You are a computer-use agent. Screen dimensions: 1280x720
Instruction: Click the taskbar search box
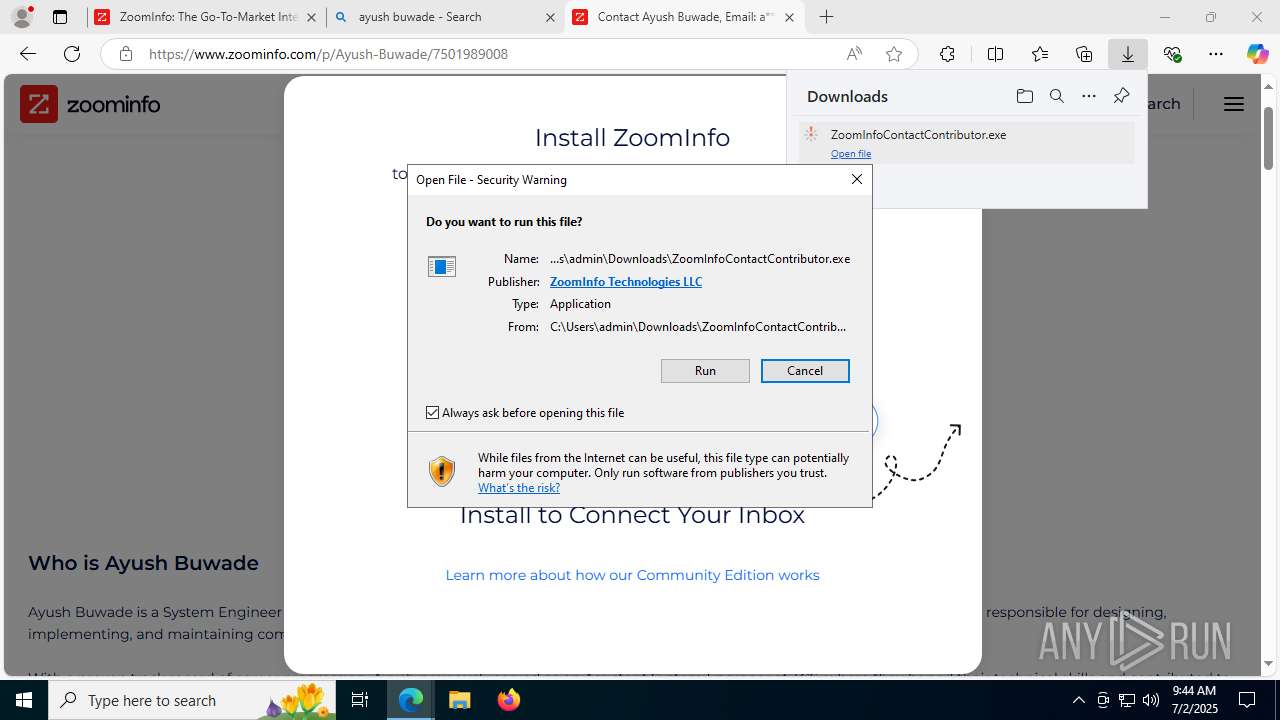coord(192,700)
